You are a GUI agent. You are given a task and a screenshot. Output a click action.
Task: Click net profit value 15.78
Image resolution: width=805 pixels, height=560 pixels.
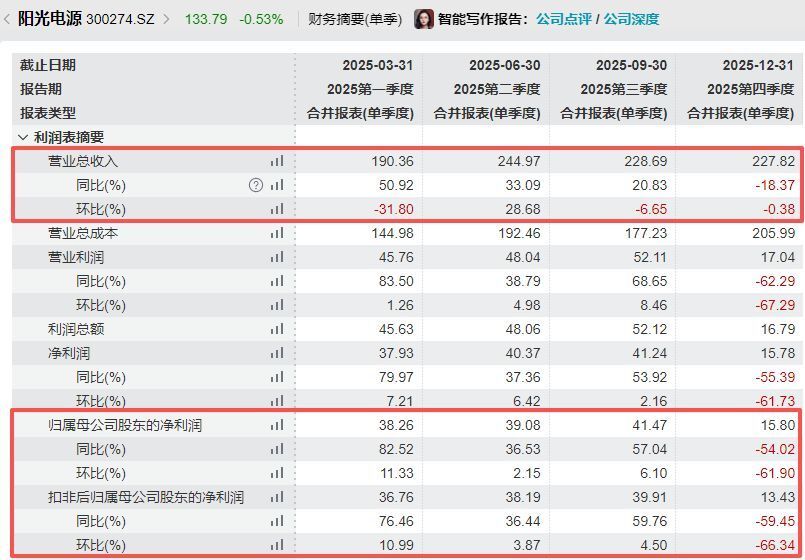tap(777, 353)
